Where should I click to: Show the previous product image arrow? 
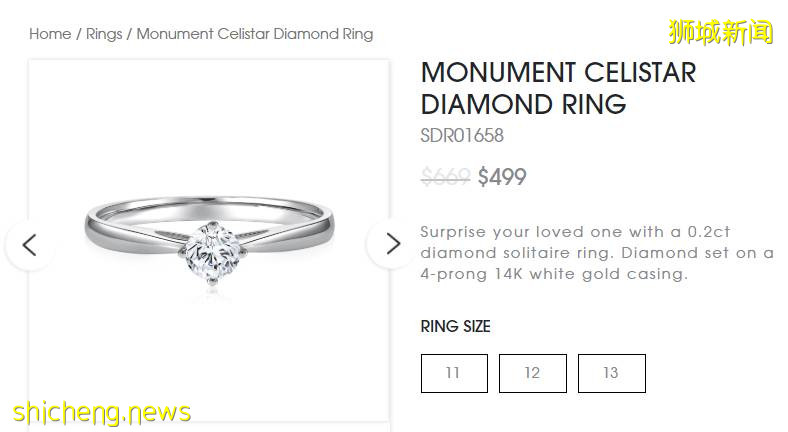(29, 244)
